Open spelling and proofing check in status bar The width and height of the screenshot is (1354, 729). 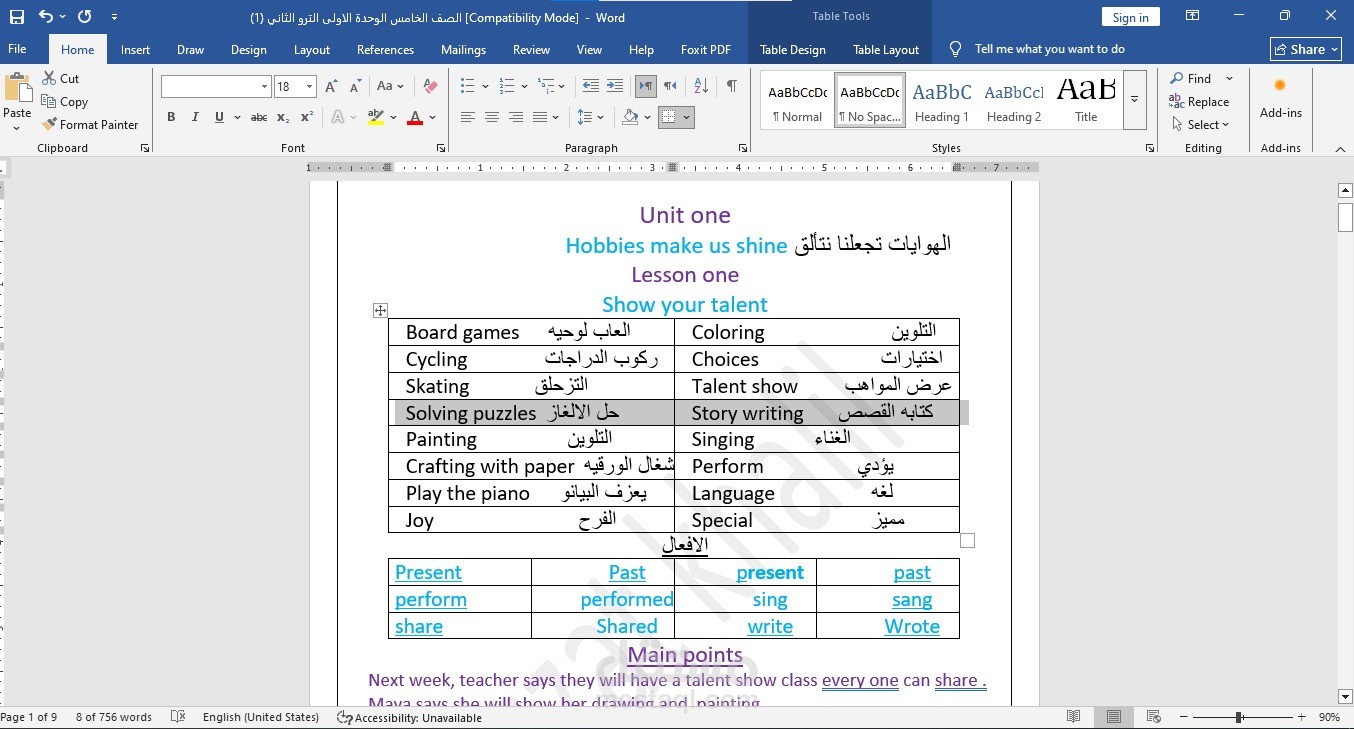click(x=178, y=717)
